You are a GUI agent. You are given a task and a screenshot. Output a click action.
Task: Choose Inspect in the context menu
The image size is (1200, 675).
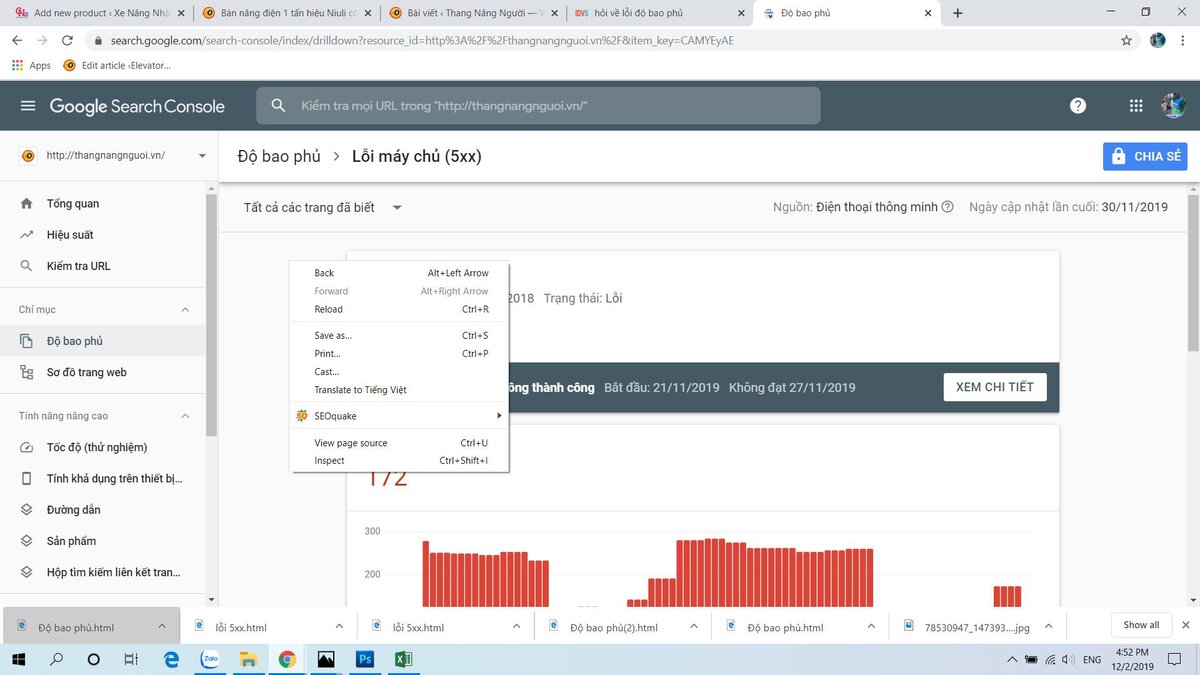[400, 461]
